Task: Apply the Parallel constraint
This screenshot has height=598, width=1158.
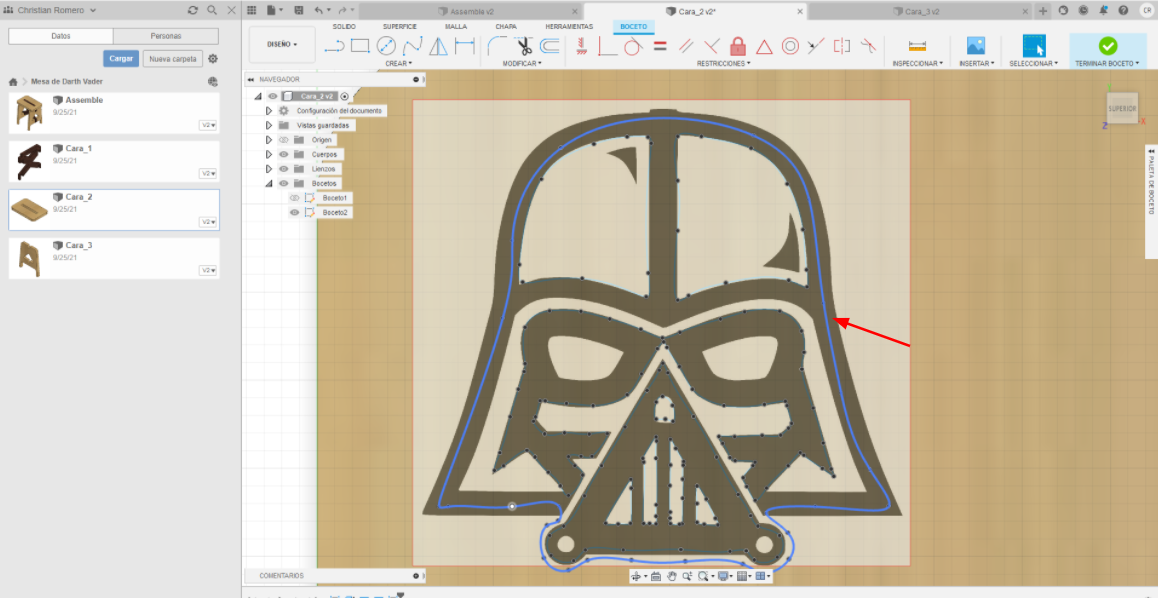Action: coord(686,47)
